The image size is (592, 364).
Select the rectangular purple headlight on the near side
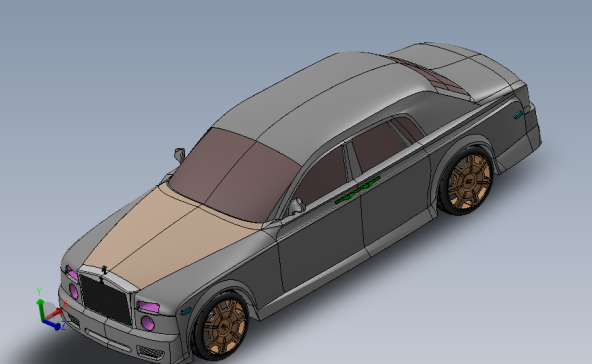(148, 307)
